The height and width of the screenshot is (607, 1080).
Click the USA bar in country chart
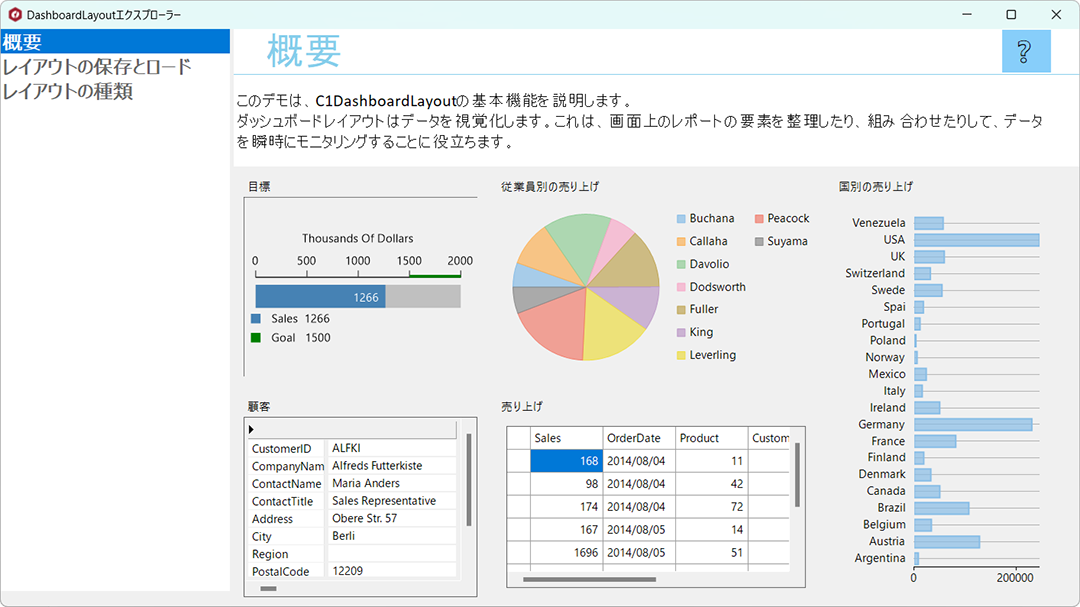click(x=977, y=240)
